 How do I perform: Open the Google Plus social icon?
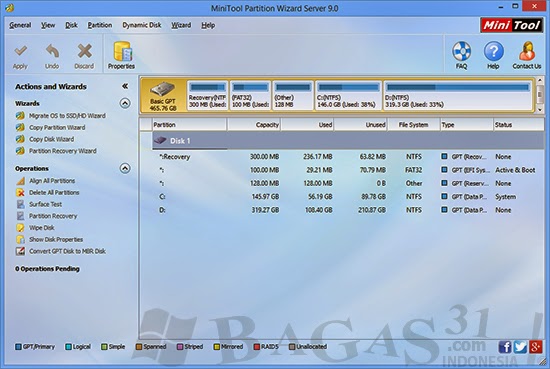pos(536,347)
